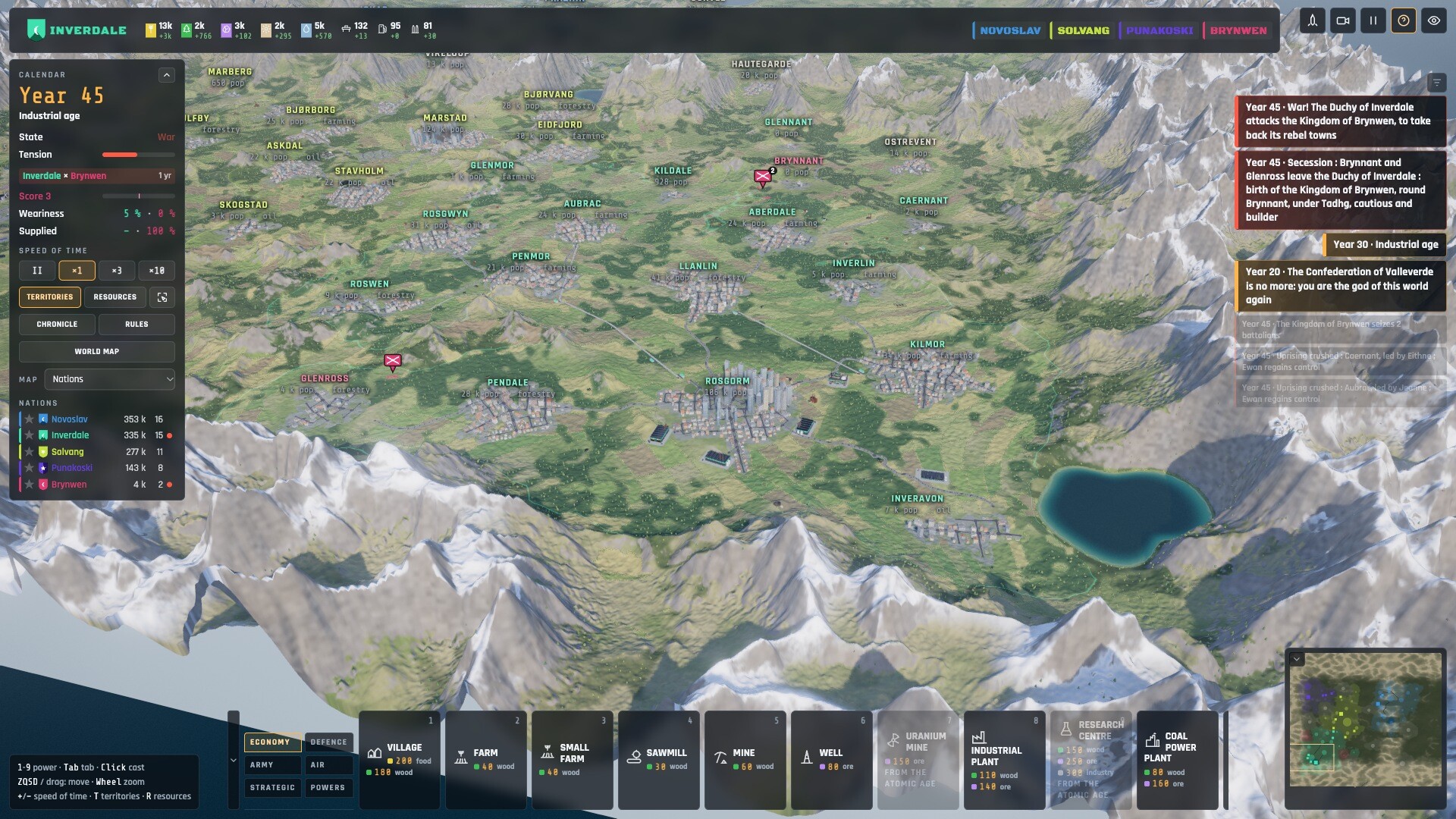Select the Sawmill build card
This screenshot has height=819, width=1456.
[x=659, y=760]
